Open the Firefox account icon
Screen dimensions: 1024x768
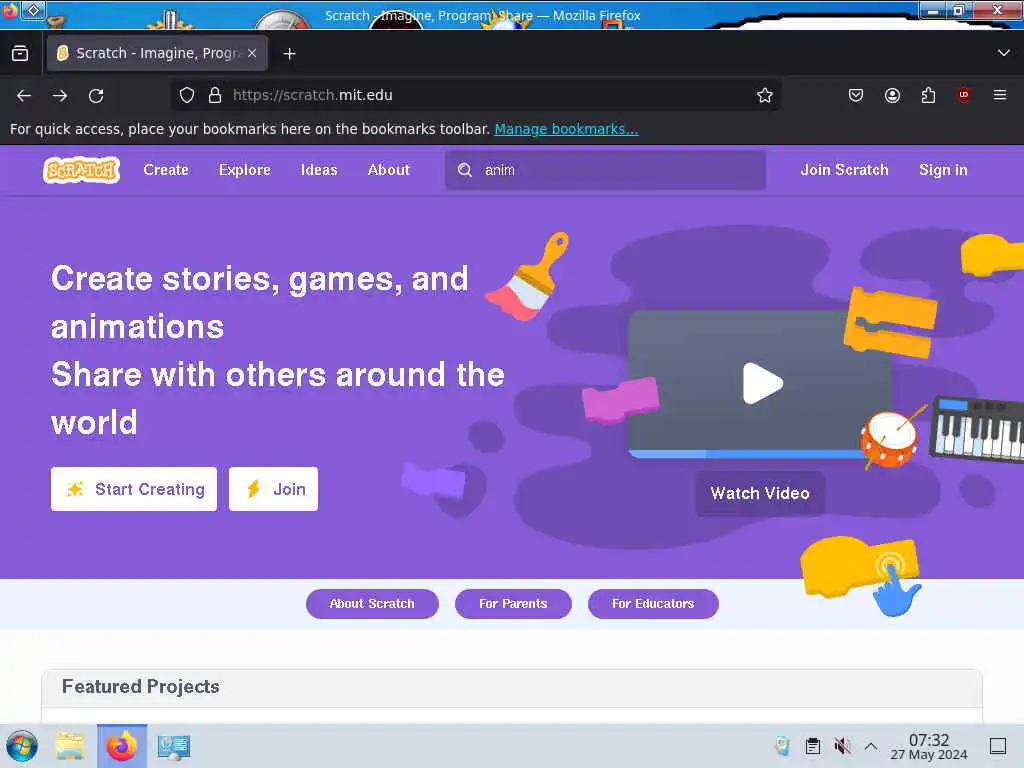tap(892, 95)
